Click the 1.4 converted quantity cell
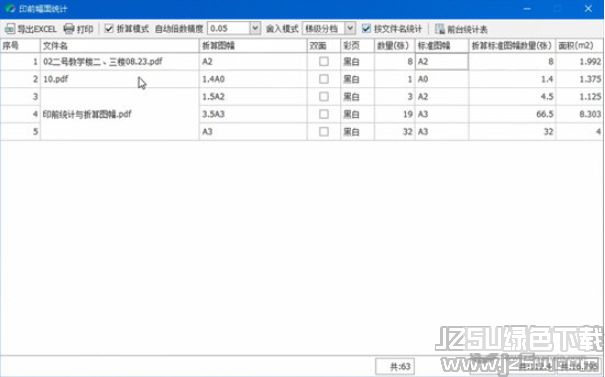This screenshot has height=377, width=605. (512, 79)
